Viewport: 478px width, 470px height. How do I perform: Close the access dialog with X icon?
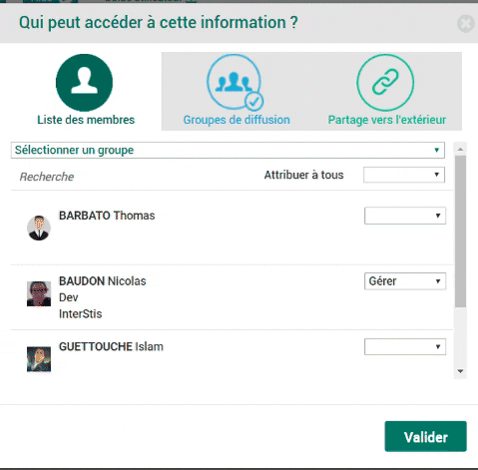click(x=466, y=24)
